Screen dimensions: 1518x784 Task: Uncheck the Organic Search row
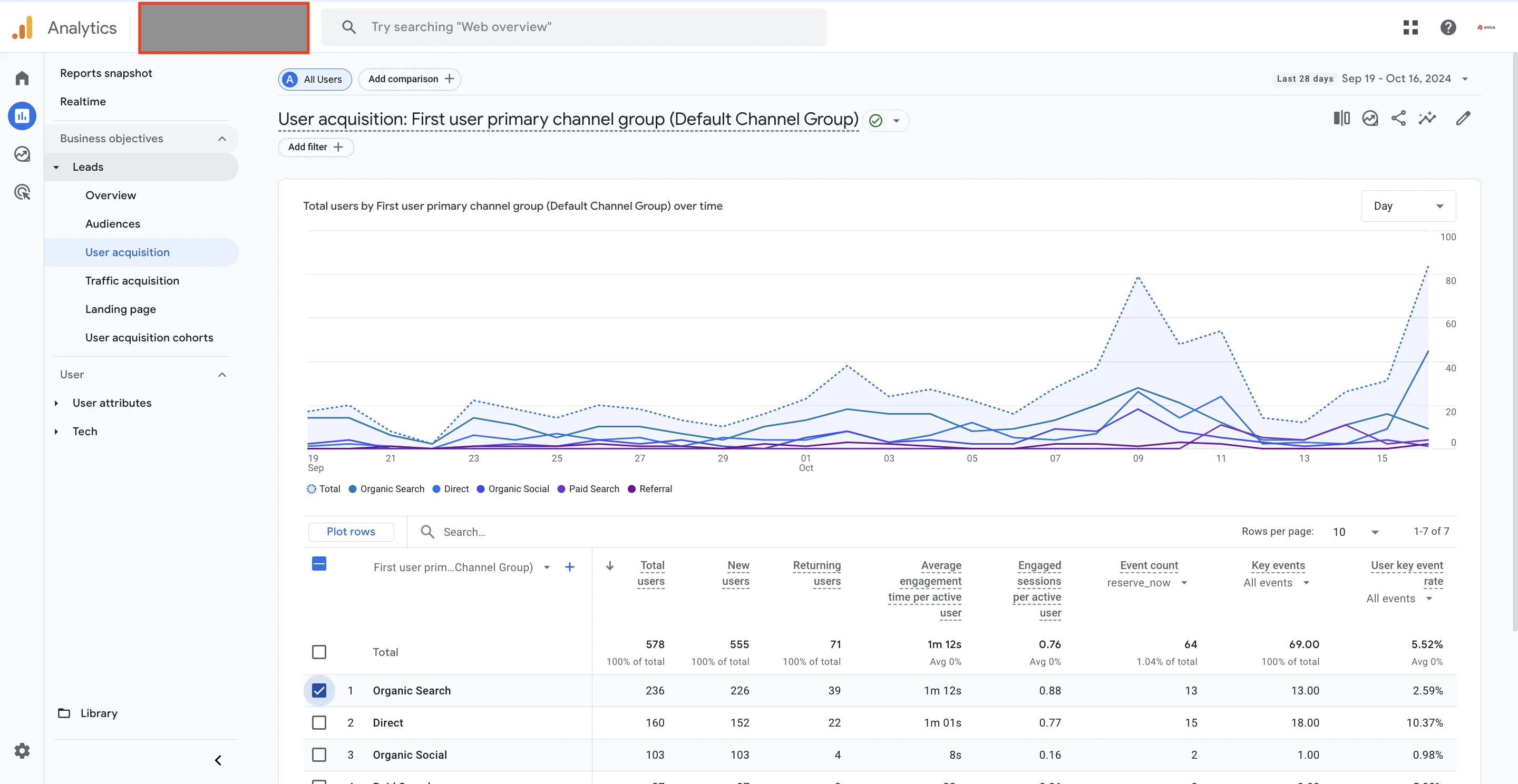click(319, 690)
